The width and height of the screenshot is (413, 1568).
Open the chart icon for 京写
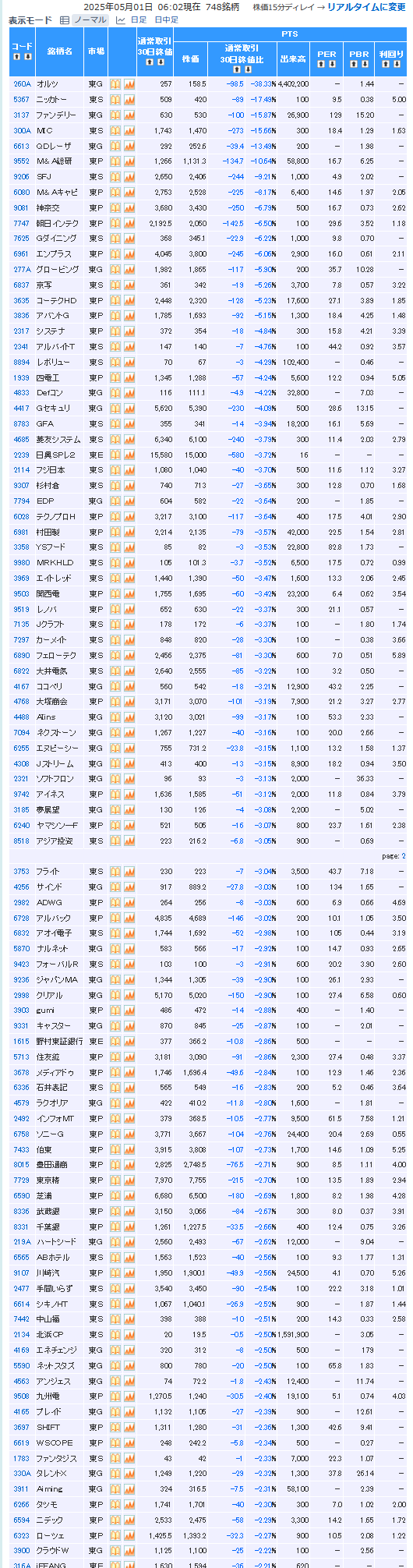click(129, 285)
